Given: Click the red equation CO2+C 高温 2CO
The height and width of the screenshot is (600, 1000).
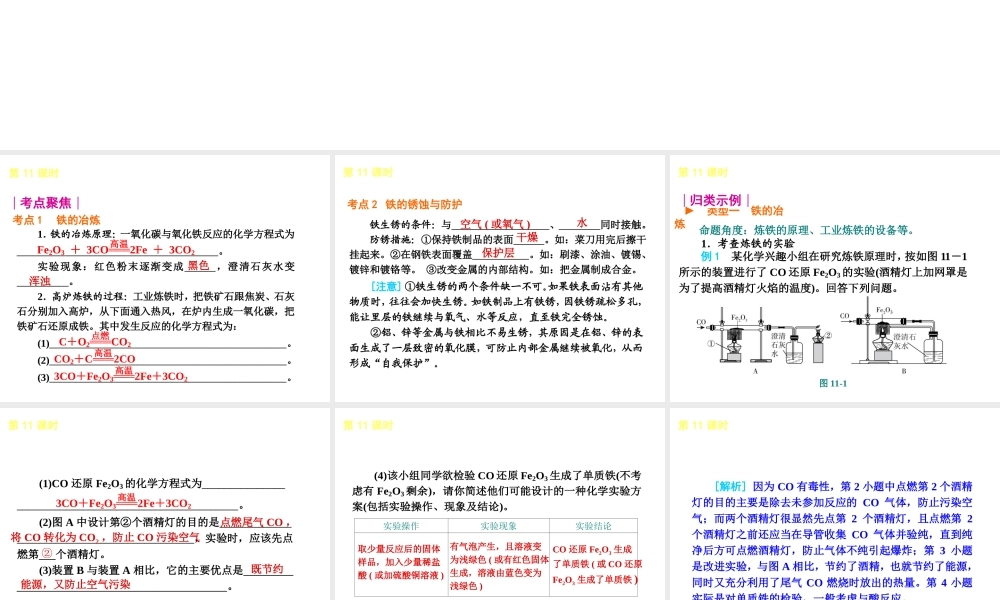Looking at the screenshot, I should tap(94, 358).
